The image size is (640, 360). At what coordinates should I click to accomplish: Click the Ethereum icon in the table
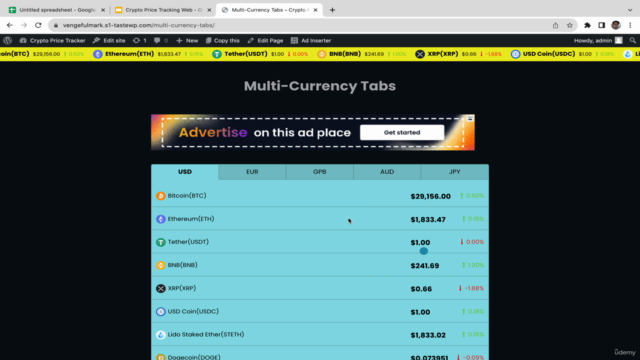click(x=161, y=219)
